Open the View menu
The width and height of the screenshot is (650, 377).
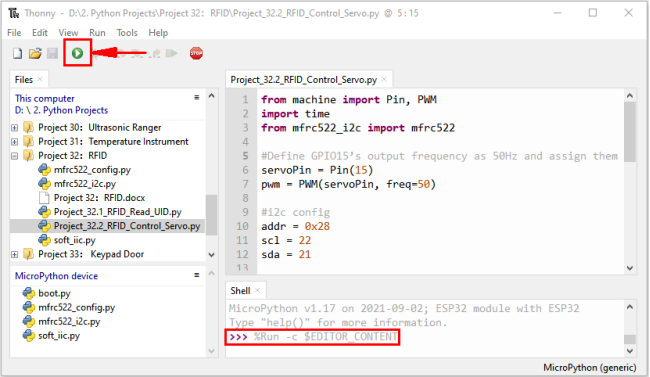[68, 33]
